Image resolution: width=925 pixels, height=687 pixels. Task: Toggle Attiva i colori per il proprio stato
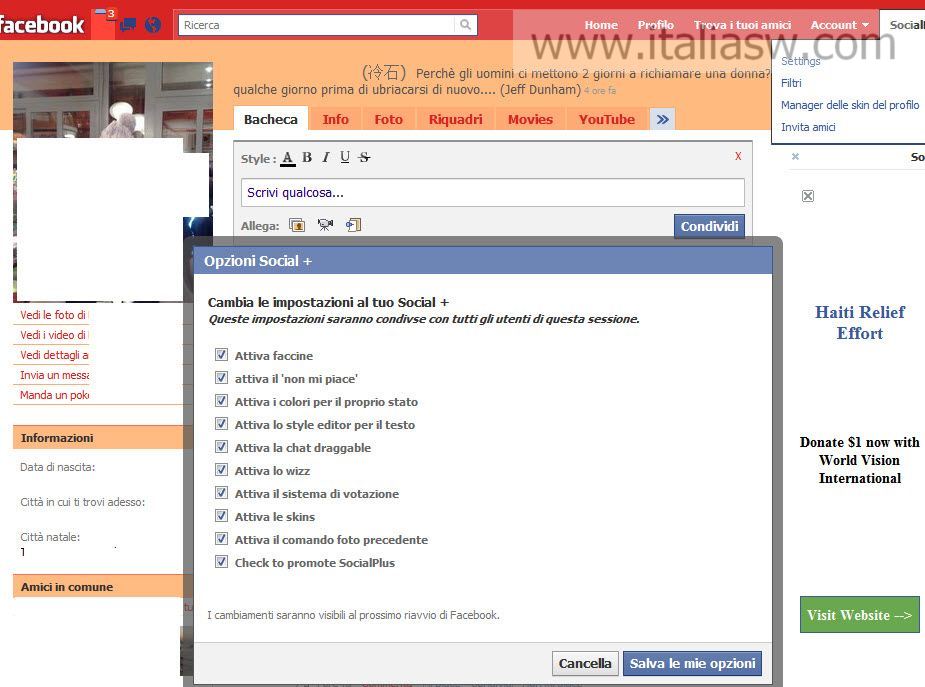click(x=221, y=400)
